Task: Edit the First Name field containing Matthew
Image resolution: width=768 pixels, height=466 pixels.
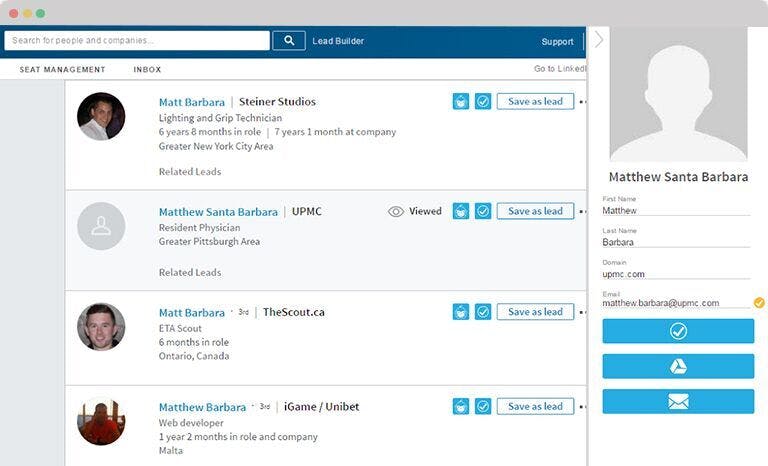Action: tap(676, 211)
